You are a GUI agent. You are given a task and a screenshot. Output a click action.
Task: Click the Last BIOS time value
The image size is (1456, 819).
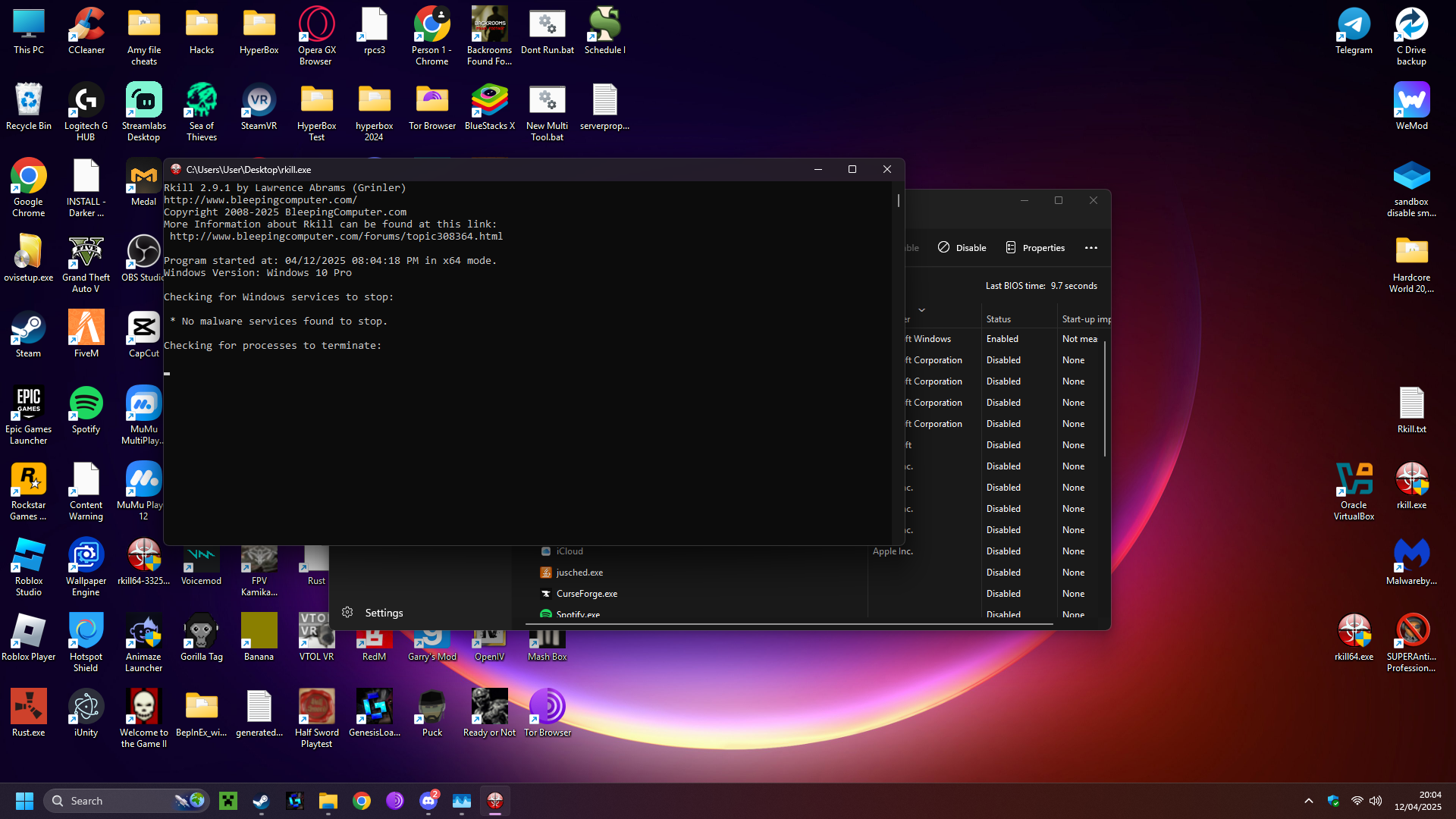click(x=1074, y=286)
